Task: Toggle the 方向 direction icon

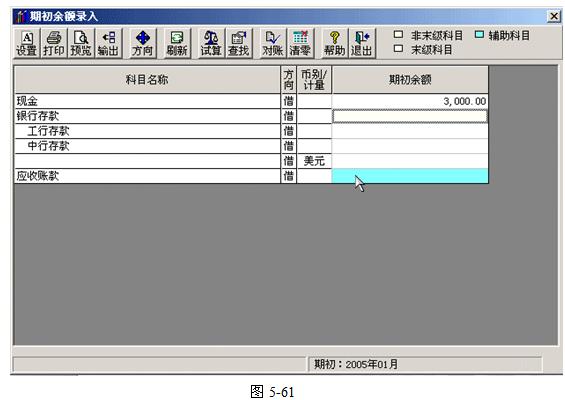Action: point(142,44)
